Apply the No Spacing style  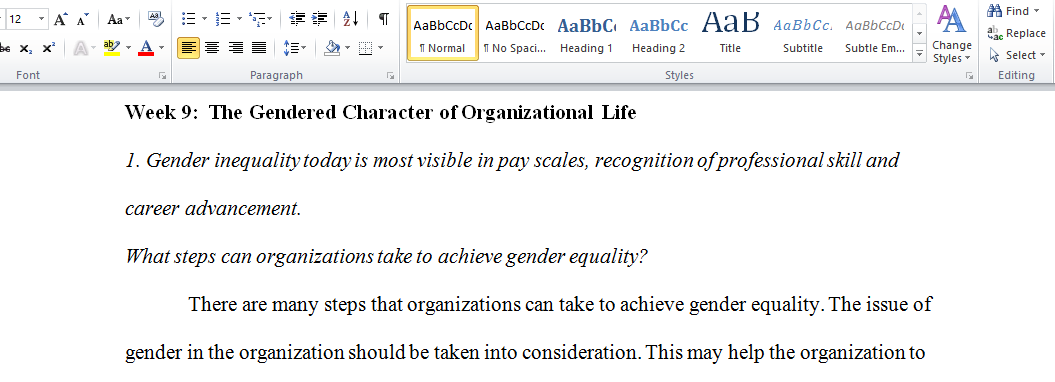[x=515, y=33]
